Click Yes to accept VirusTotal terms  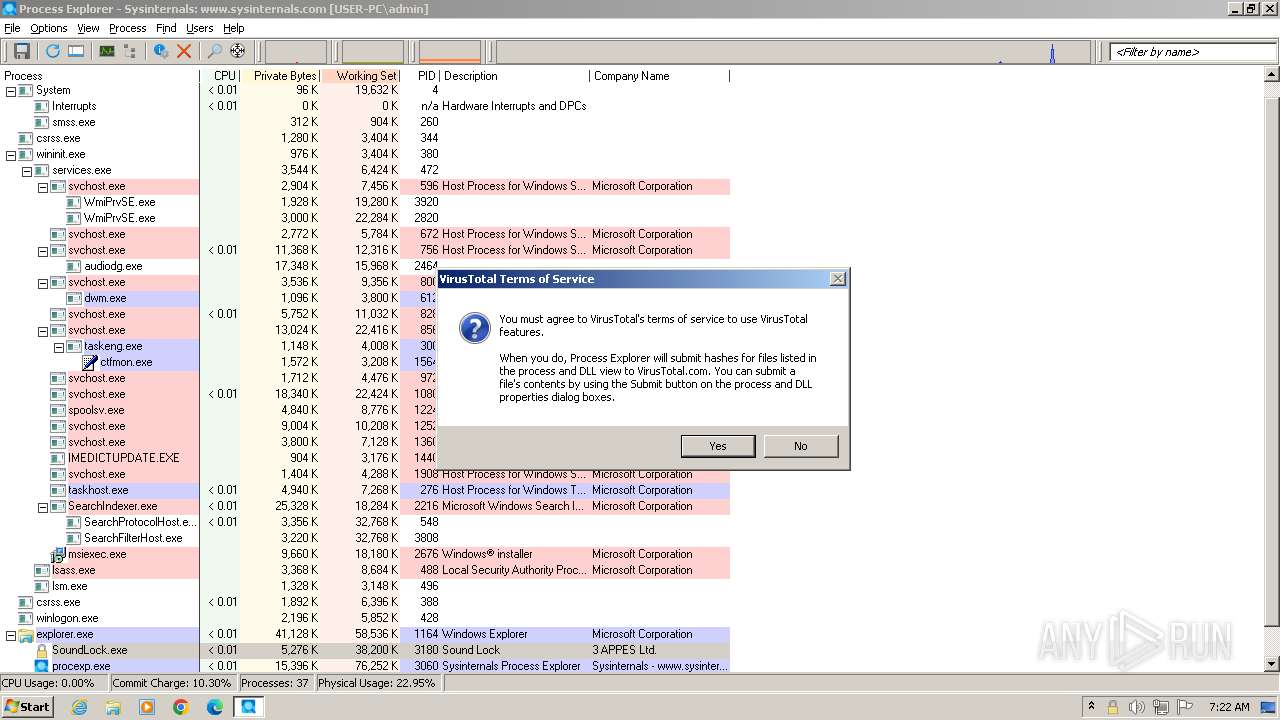(x=718, y=446)
